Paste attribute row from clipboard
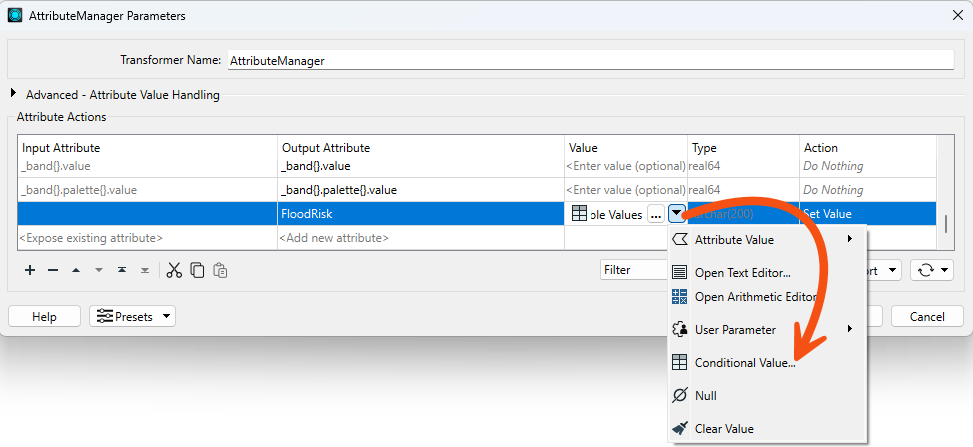 pos(220,270)
